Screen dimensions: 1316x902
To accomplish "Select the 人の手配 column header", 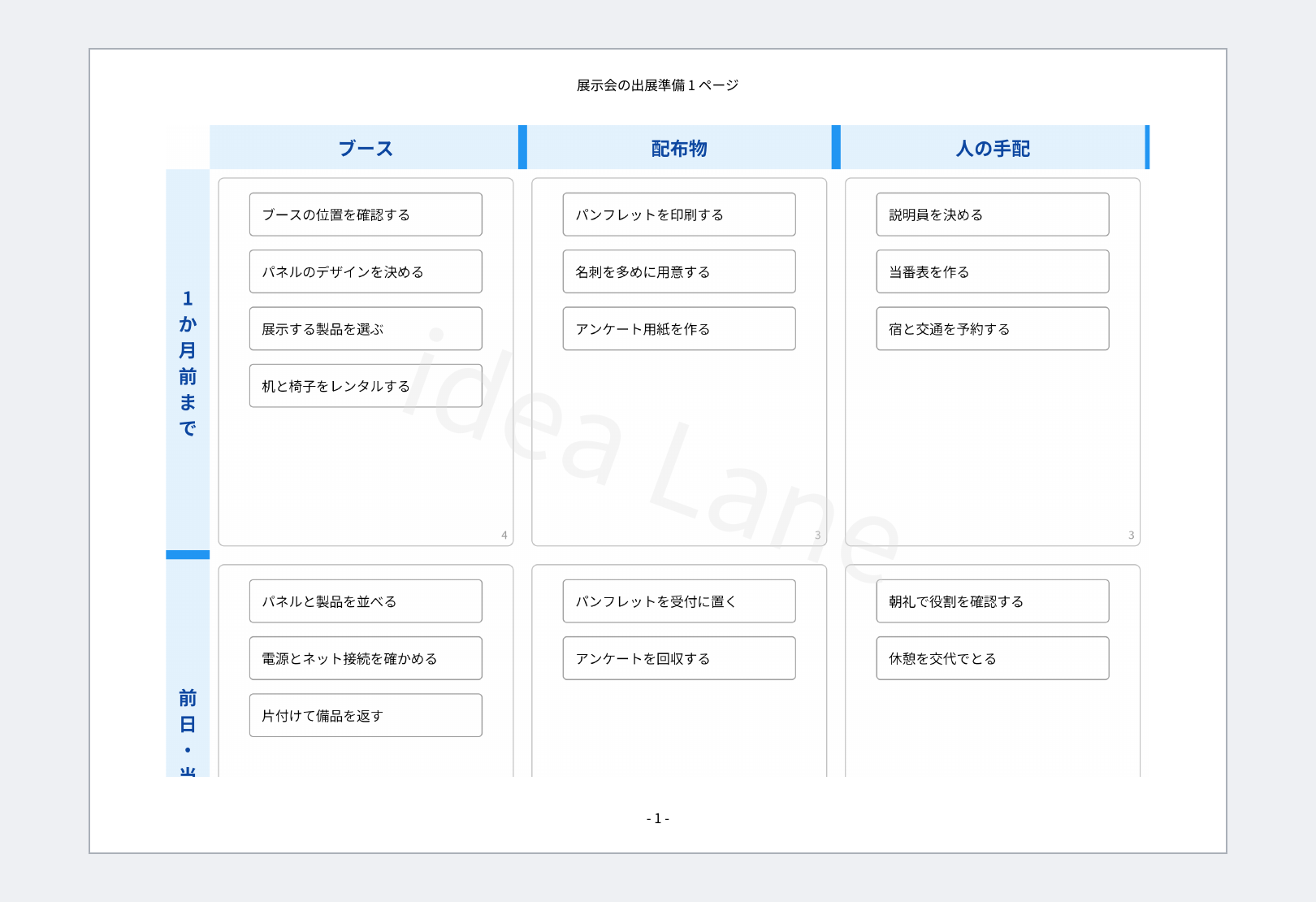I will coord(993,148).
